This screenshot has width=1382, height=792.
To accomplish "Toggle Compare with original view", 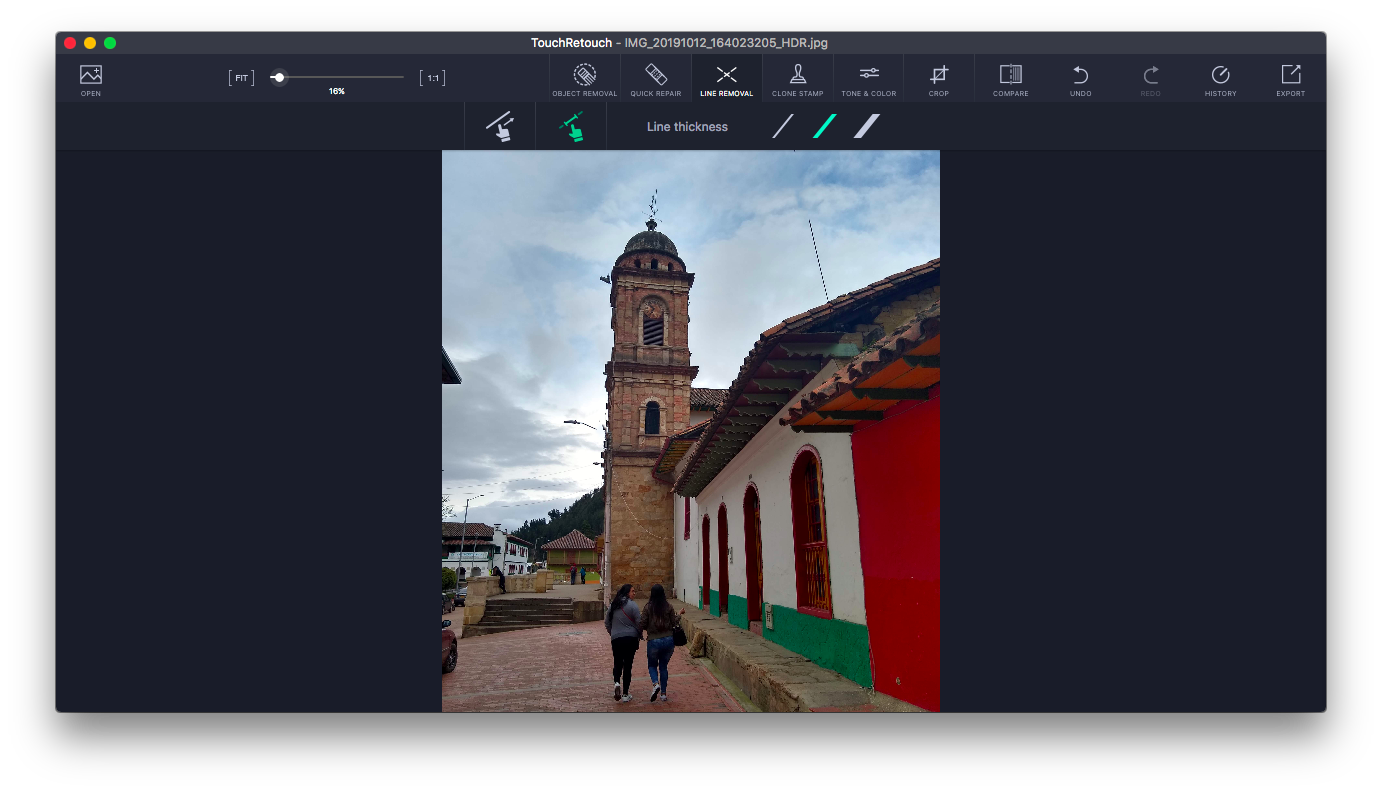I will pyautogui.click(x=1011, y=79).
